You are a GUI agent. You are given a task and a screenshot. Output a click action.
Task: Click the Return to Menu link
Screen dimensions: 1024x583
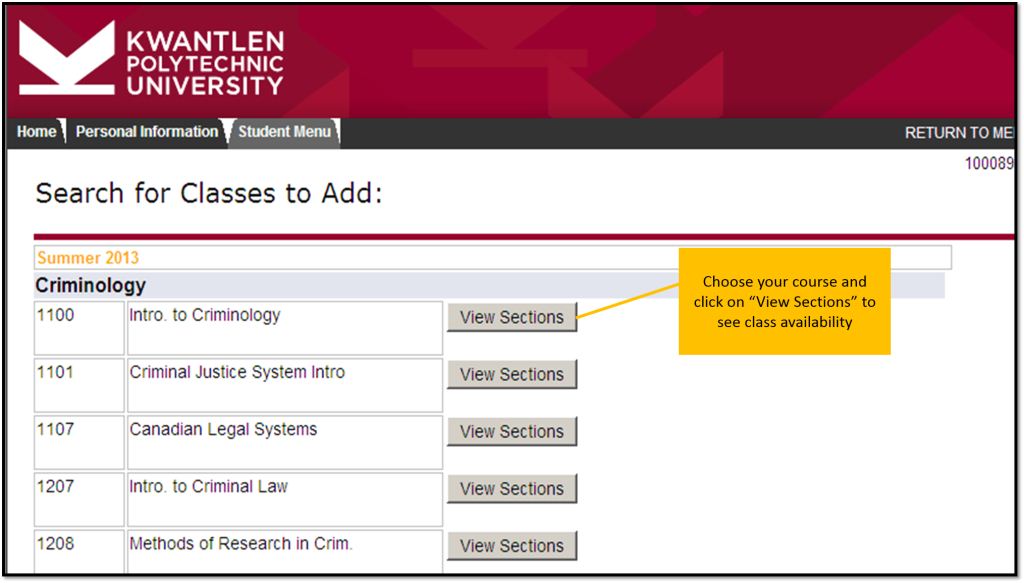958,133
